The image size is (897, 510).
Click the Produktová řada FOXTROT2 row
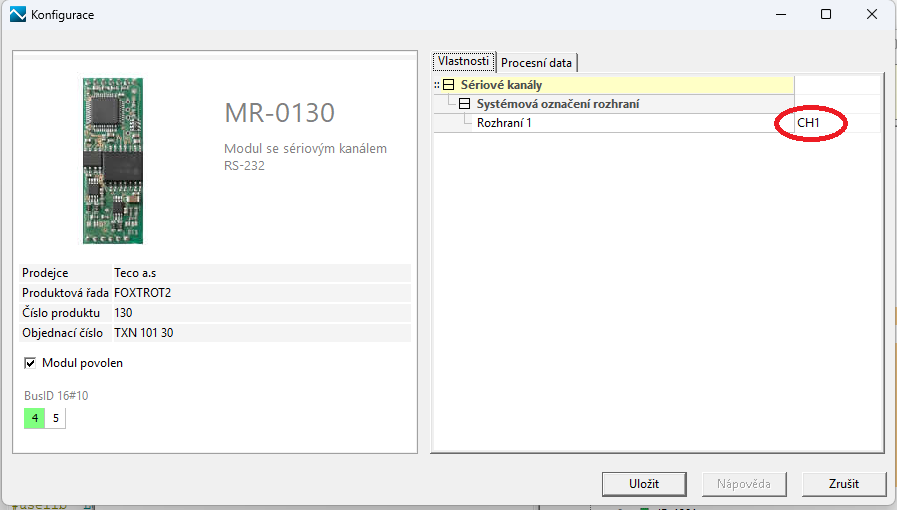coord(215,293)
